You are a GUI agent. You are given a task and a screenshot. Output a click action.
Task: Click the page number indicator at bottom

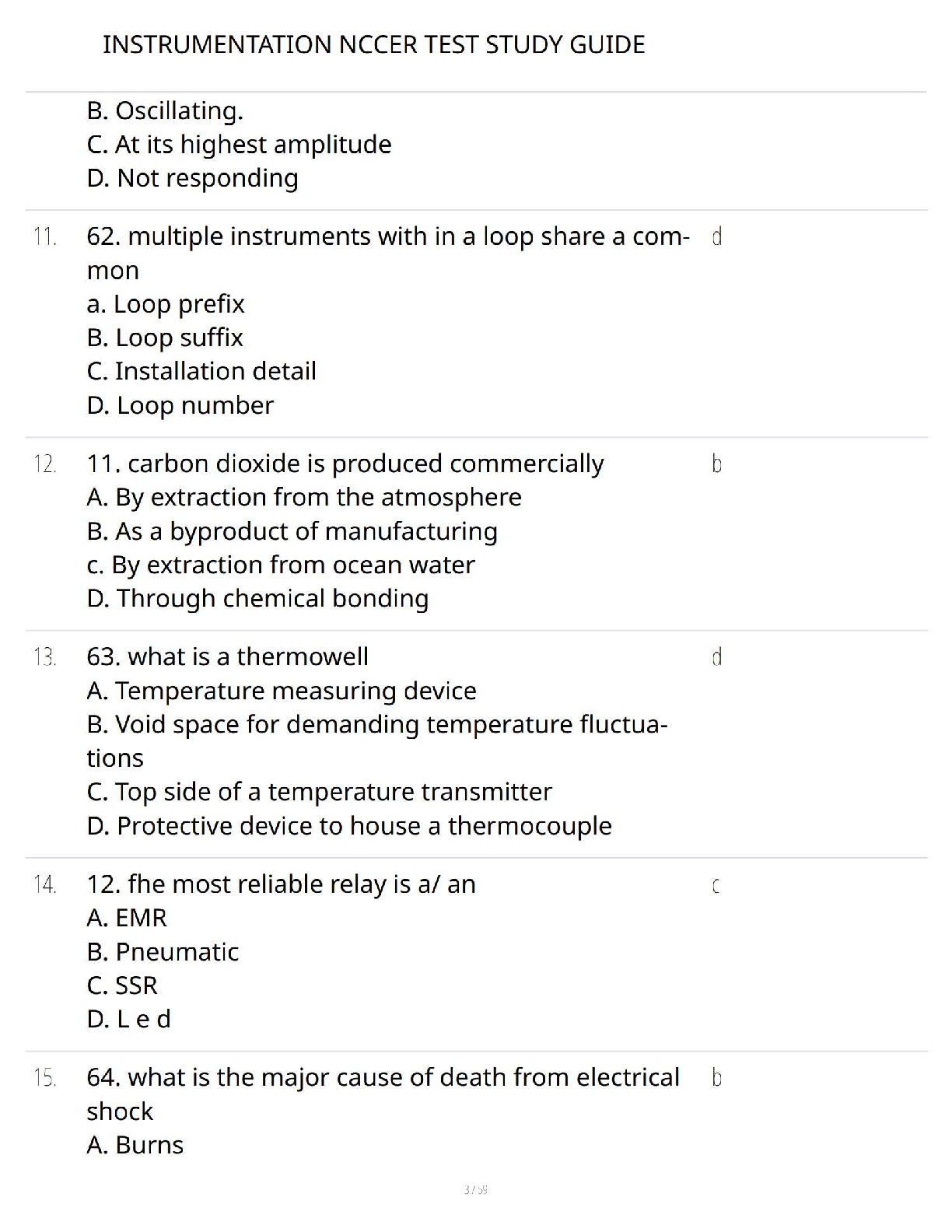[x=475, y=1189]
